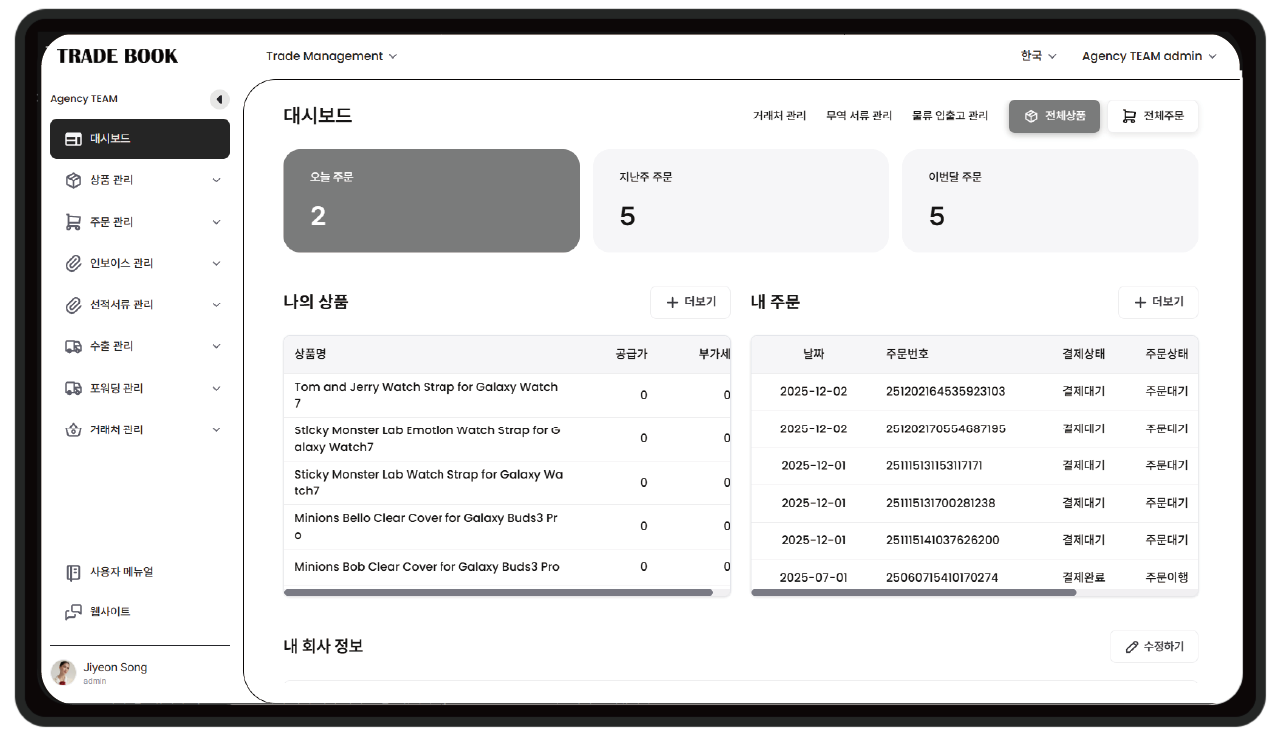The image size is (1281, 736).
Task: Click the 결제상태 column header
Action: click(x=1084, y=354)
